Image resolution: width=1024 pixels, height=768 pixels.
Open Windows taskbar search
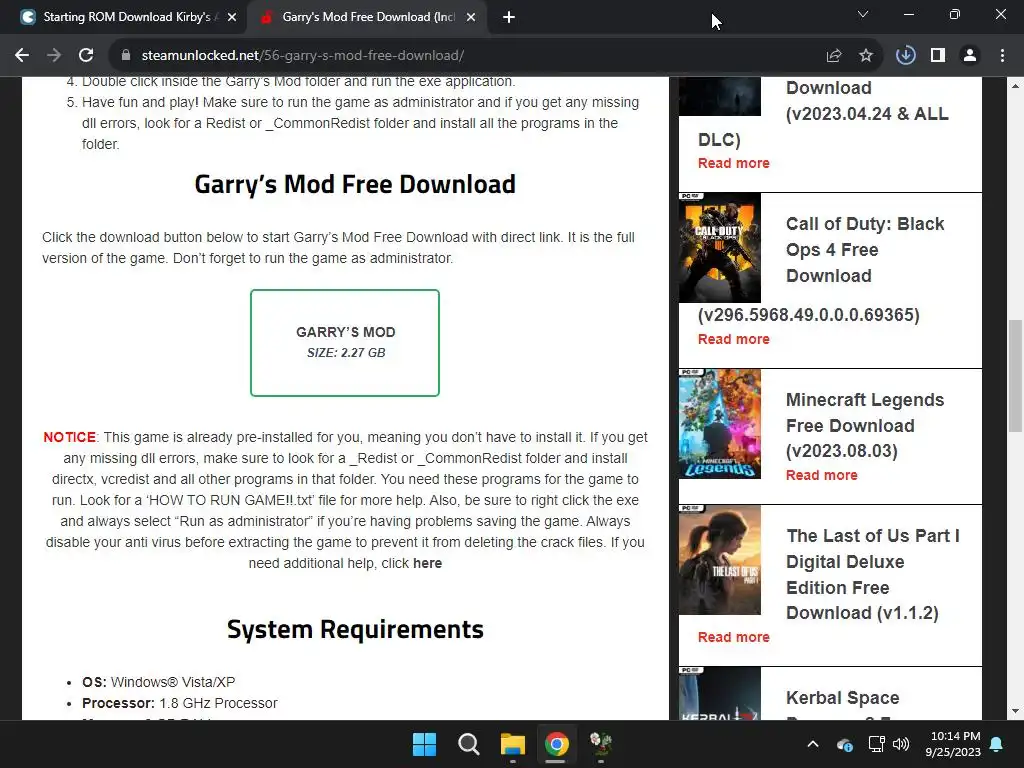click(x=469, y=744)
